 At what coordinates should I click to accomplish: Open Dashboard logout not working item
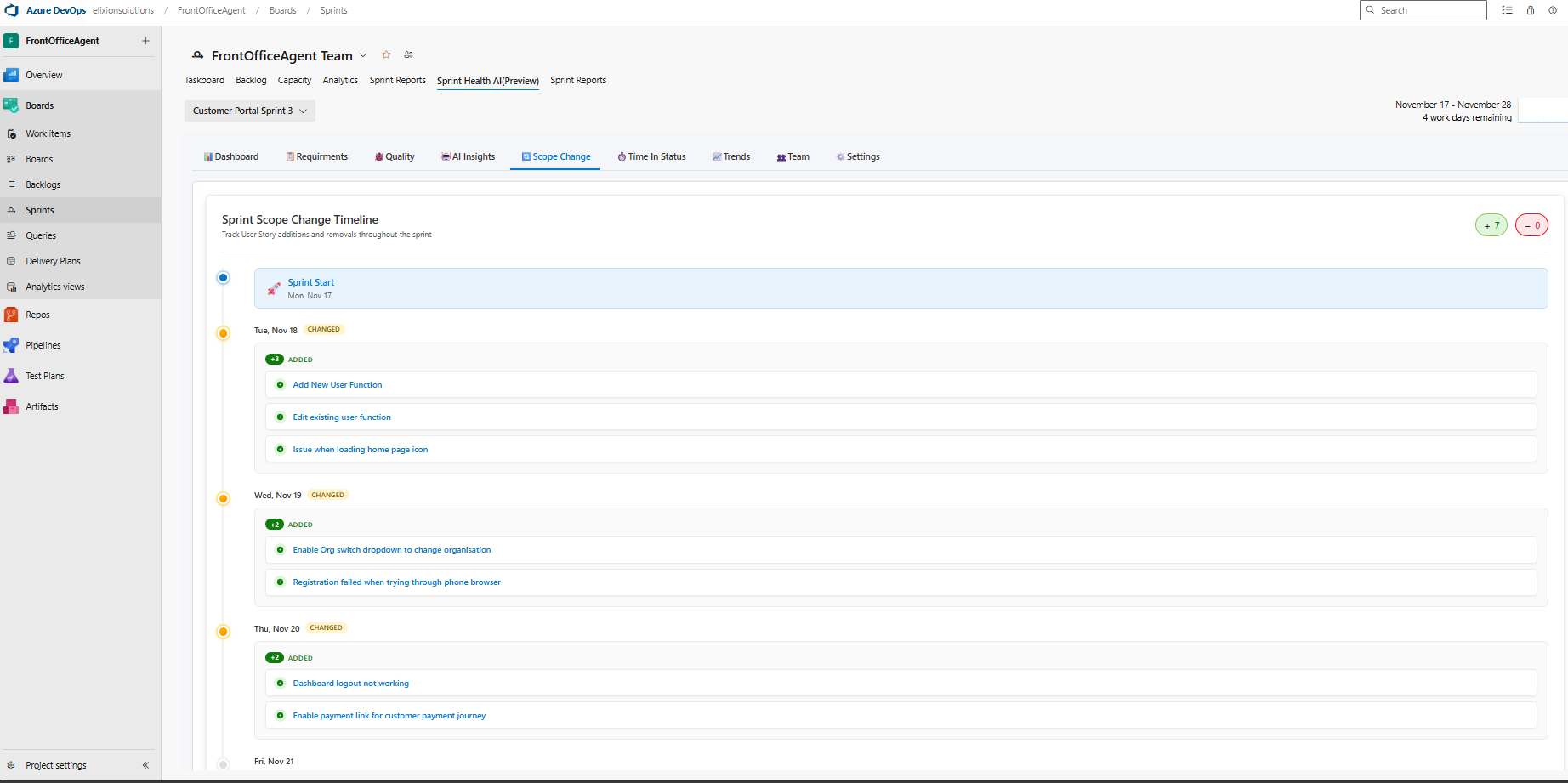(x=350, y=684)
